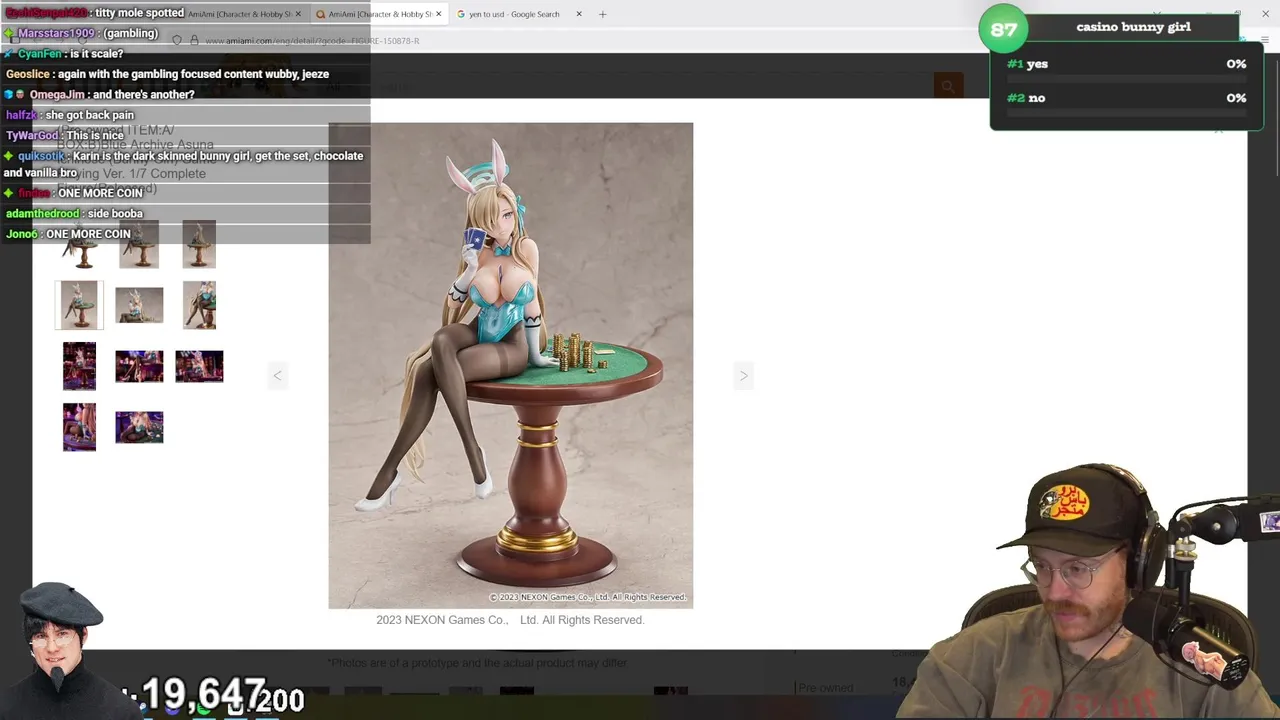Select the landscape thumbnail of figure off the table
The width and height of the screenshot is (1280, 720).
tap(139, 305)
